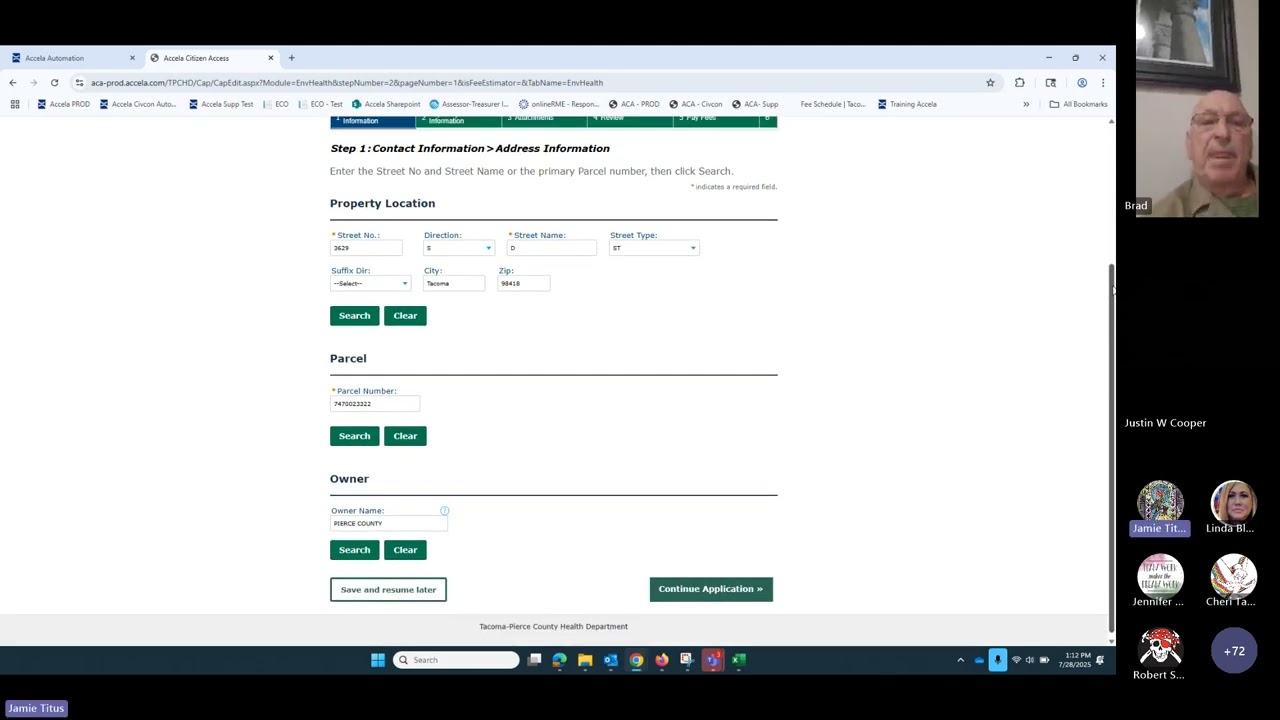Open Chrome three-dot menu
Image resolution: width=1280 pixels, height=720 pixels.
tap(1103, 83)
